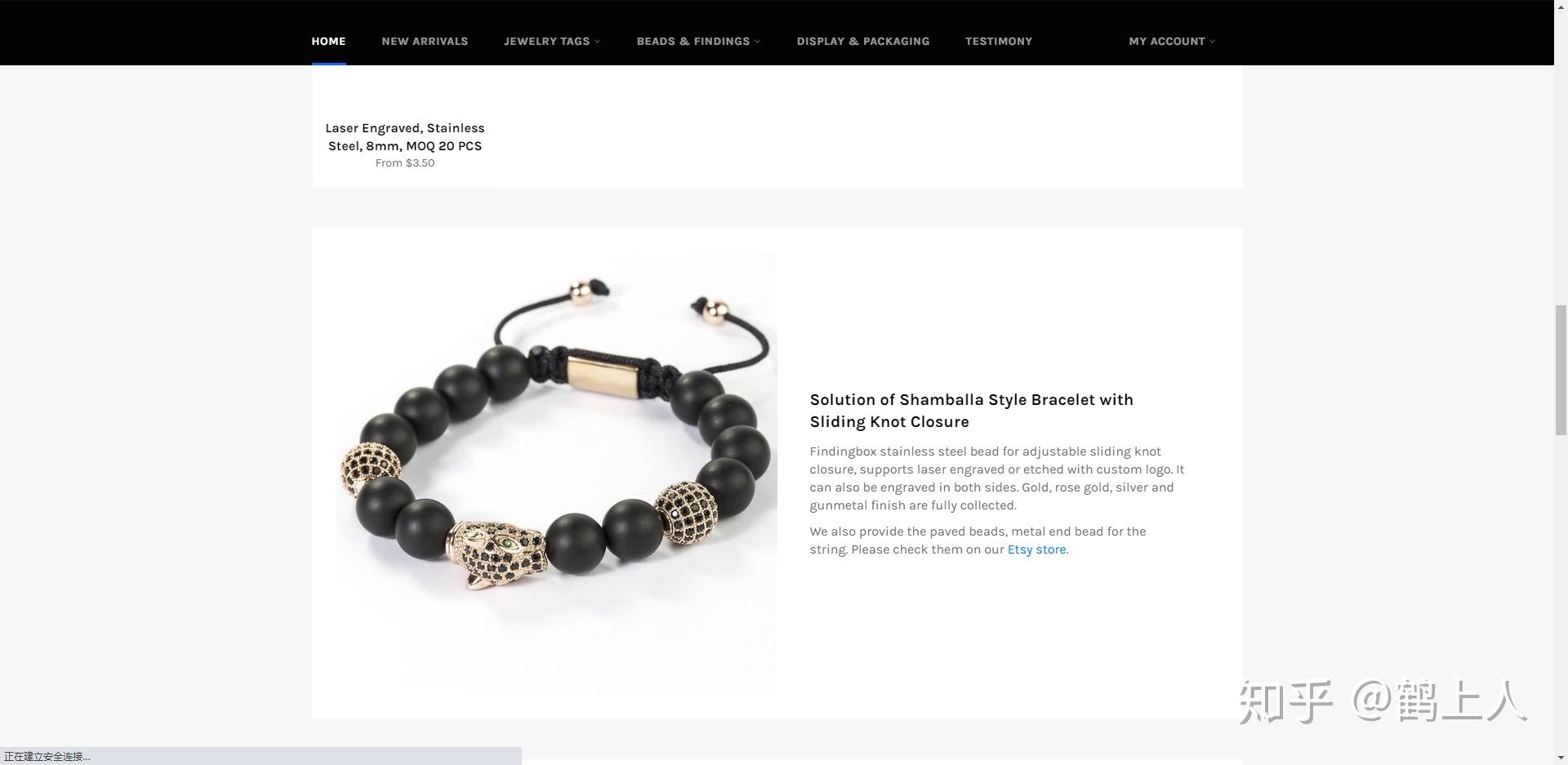
Task: Click the chevron beside MY ACCOUNT
Action: [1213, 42]
